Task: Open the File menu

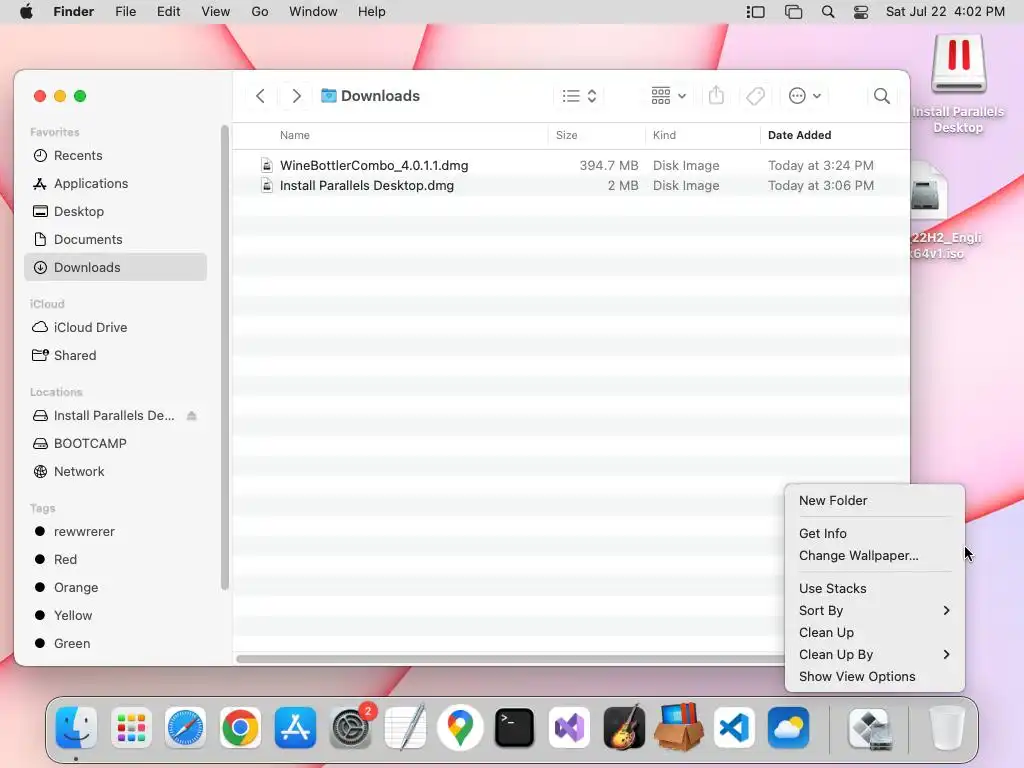Action: (x=125, y=12)
